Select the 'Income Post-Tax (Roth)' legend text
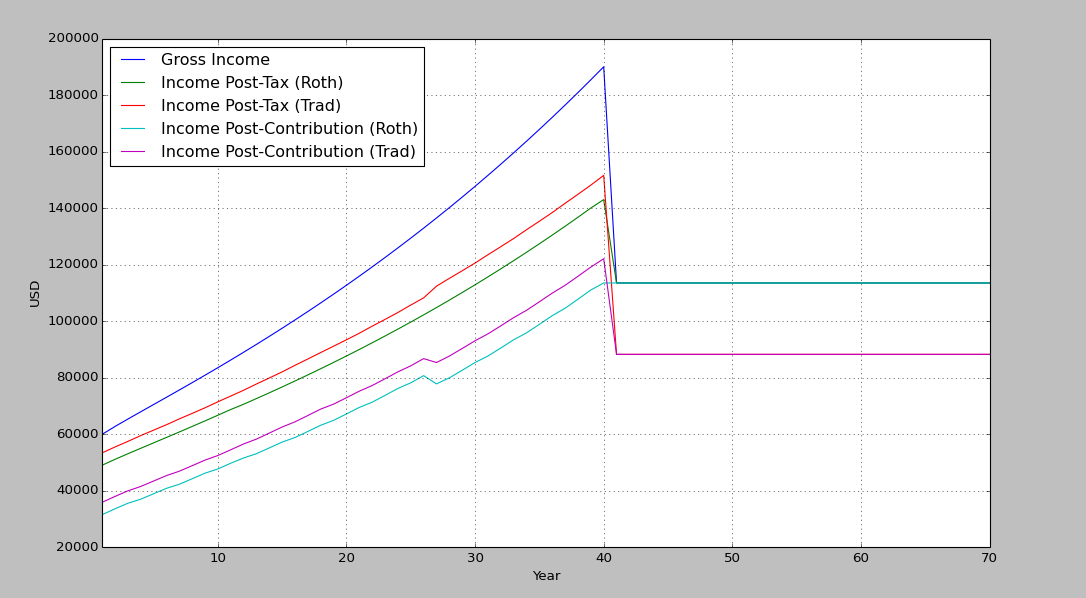1086x598 pixels. pyautogui.click(x=251, y=83)
